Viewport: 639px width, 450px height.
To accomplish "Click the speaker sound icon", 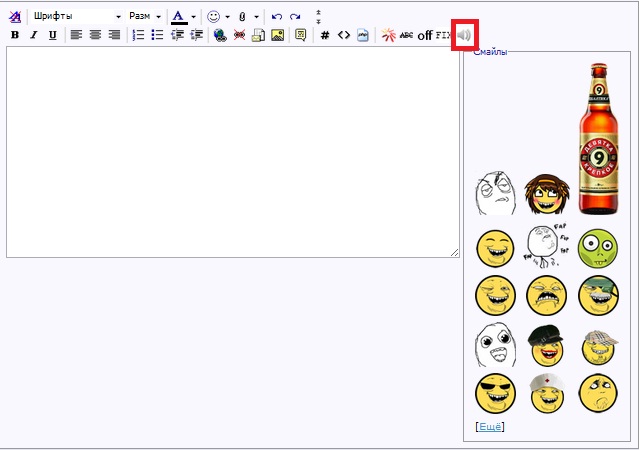I will click(464, 35).
